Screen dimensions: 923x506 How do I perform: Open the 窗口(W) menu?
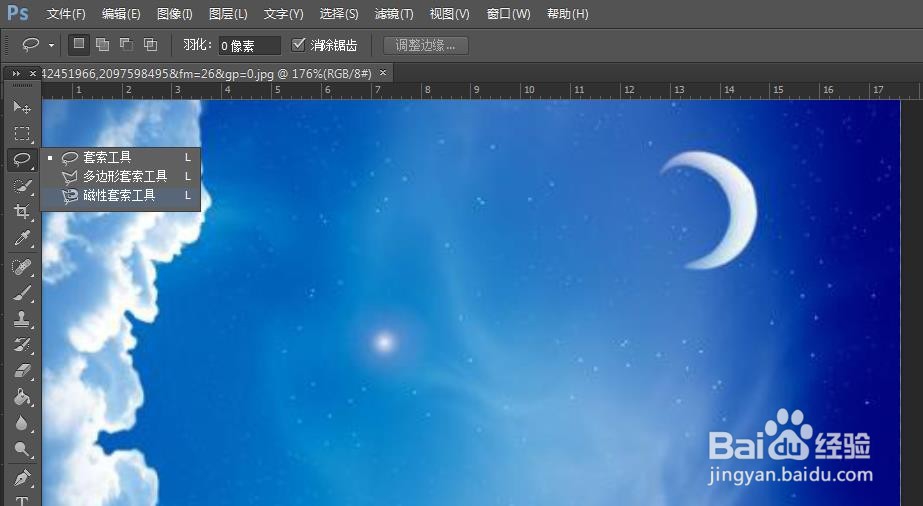(509, 14)
